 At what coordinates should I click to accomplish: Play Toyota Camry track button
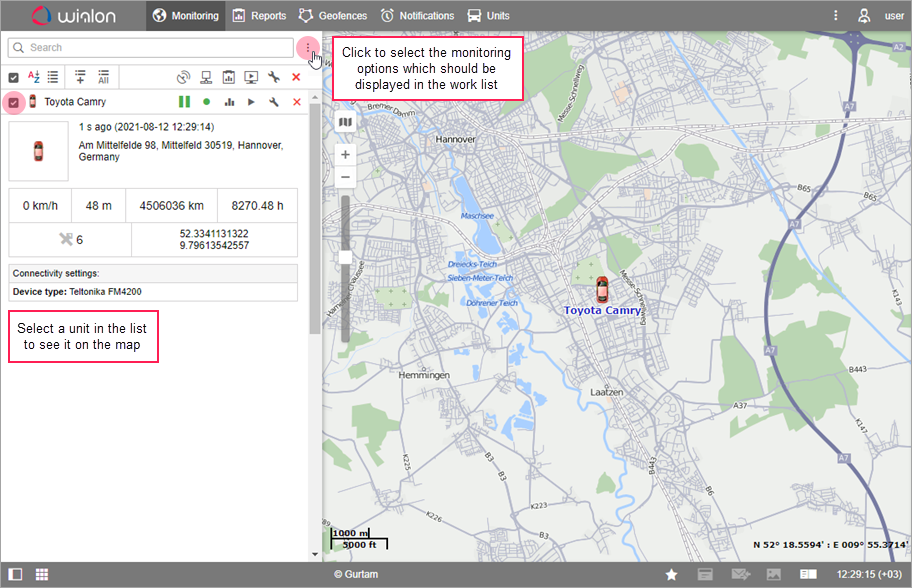pyautogui.click(x=251, y=102)
